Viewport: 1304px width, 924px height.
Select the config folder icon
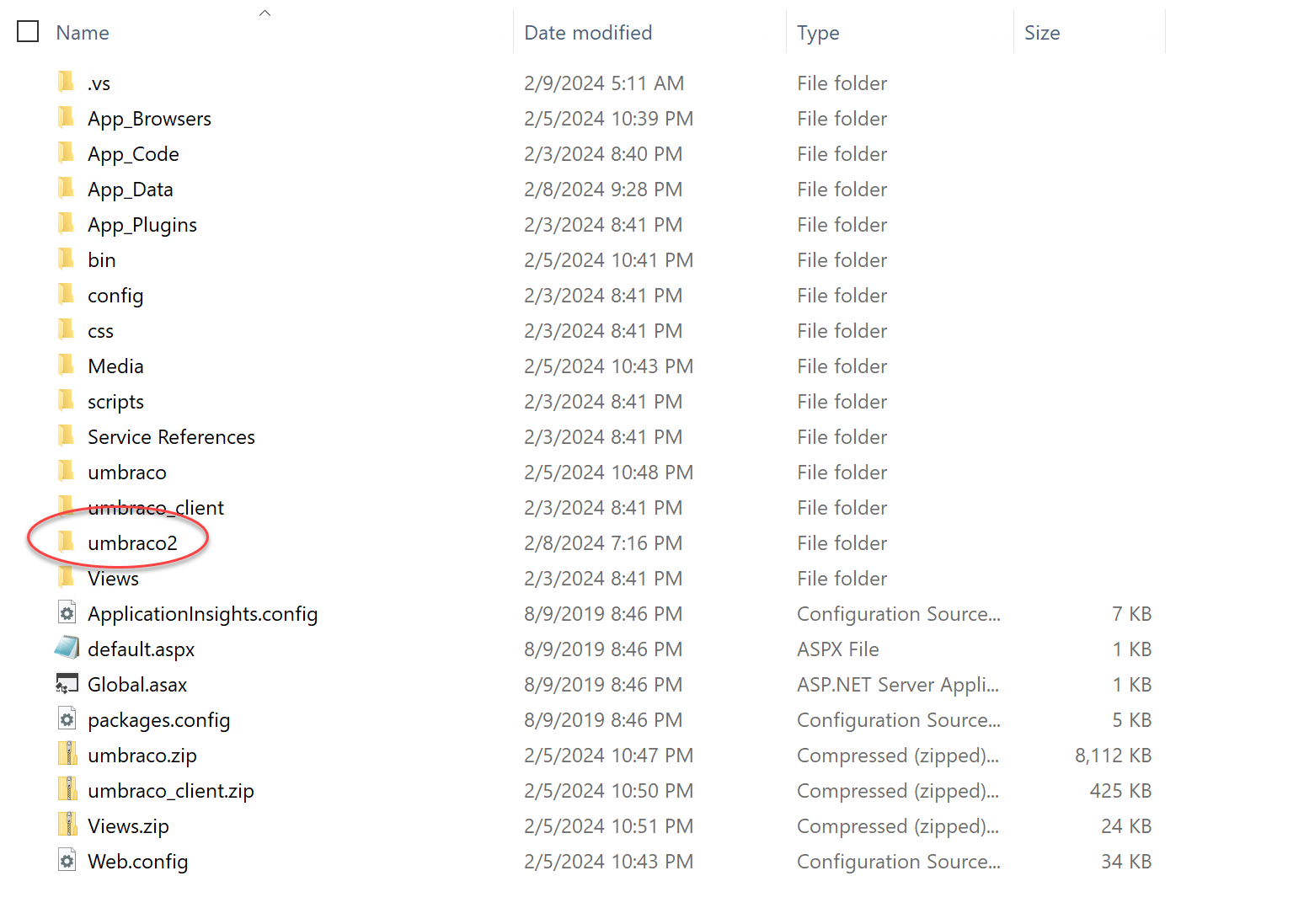pos(67,294)
